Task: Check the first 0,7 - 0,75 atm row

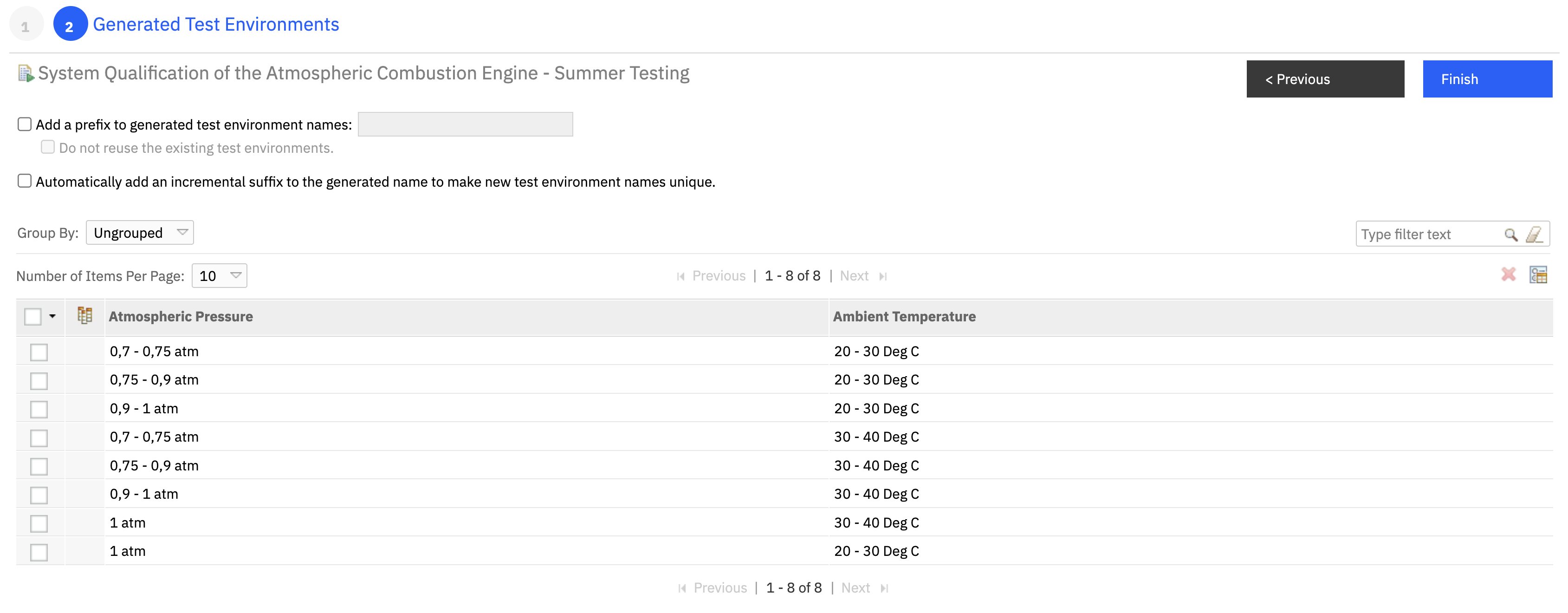Action: [39, 352]
